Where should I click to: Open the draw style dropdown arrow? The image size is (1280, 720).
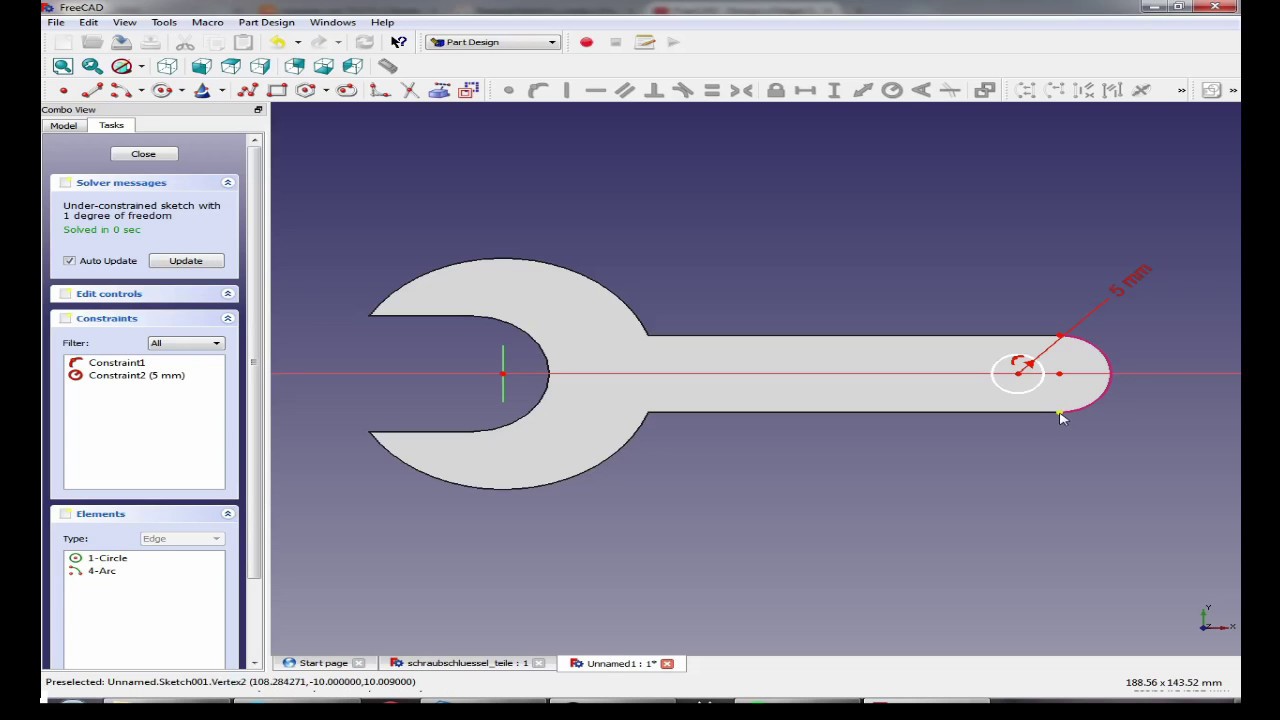click(141, 67)
